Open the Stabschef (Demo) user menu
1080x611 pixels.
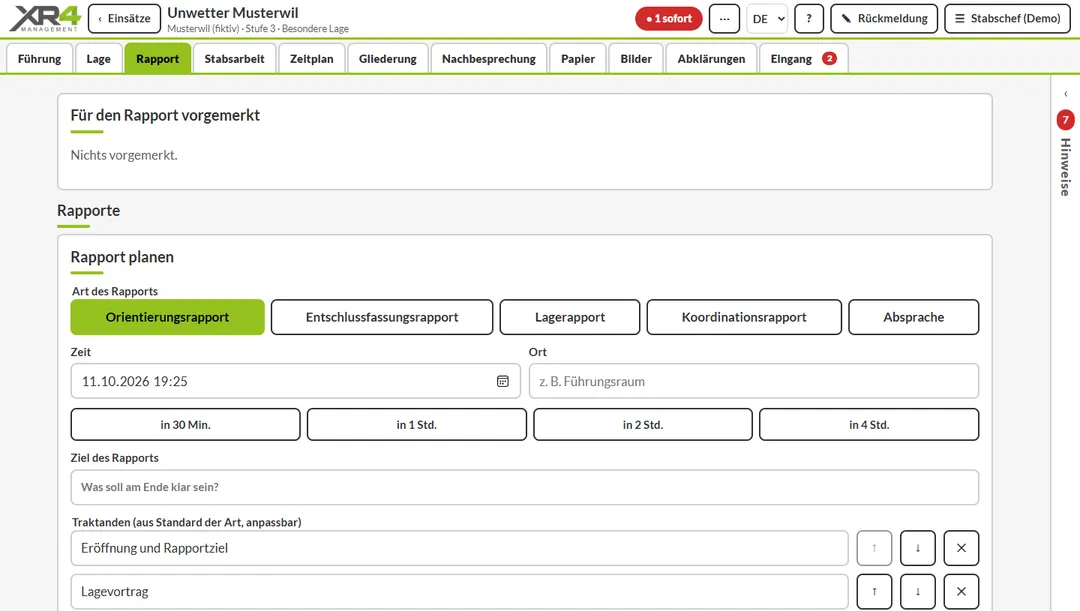pos(1008,19)
